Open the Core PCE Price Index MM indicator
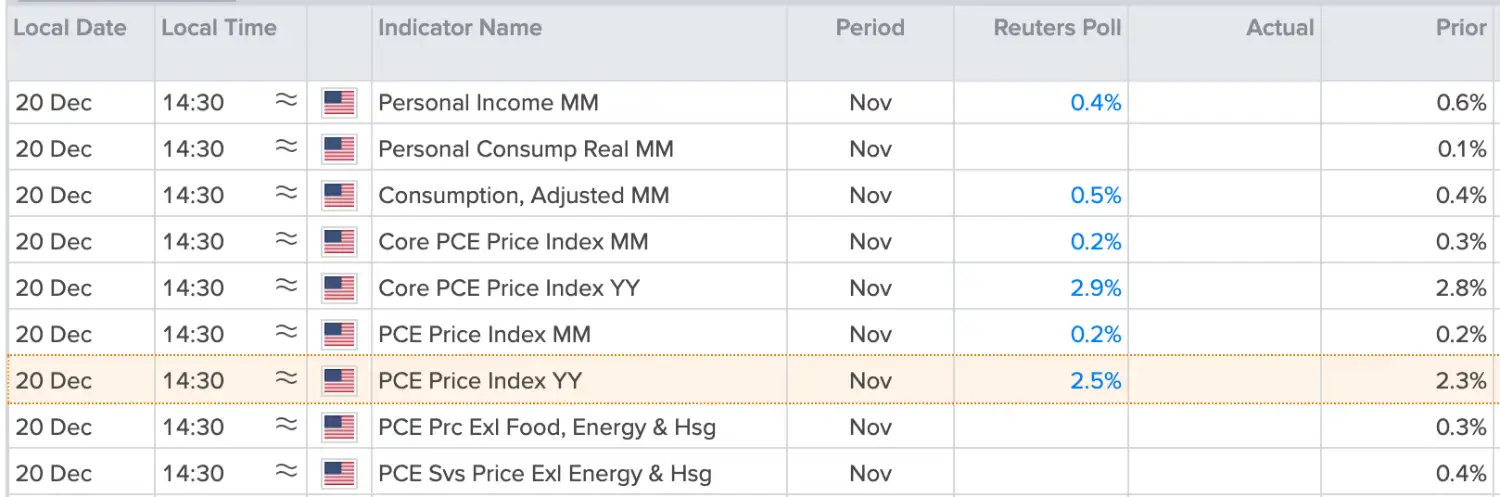The image size is (1500, 497). [x=513, y=242]
